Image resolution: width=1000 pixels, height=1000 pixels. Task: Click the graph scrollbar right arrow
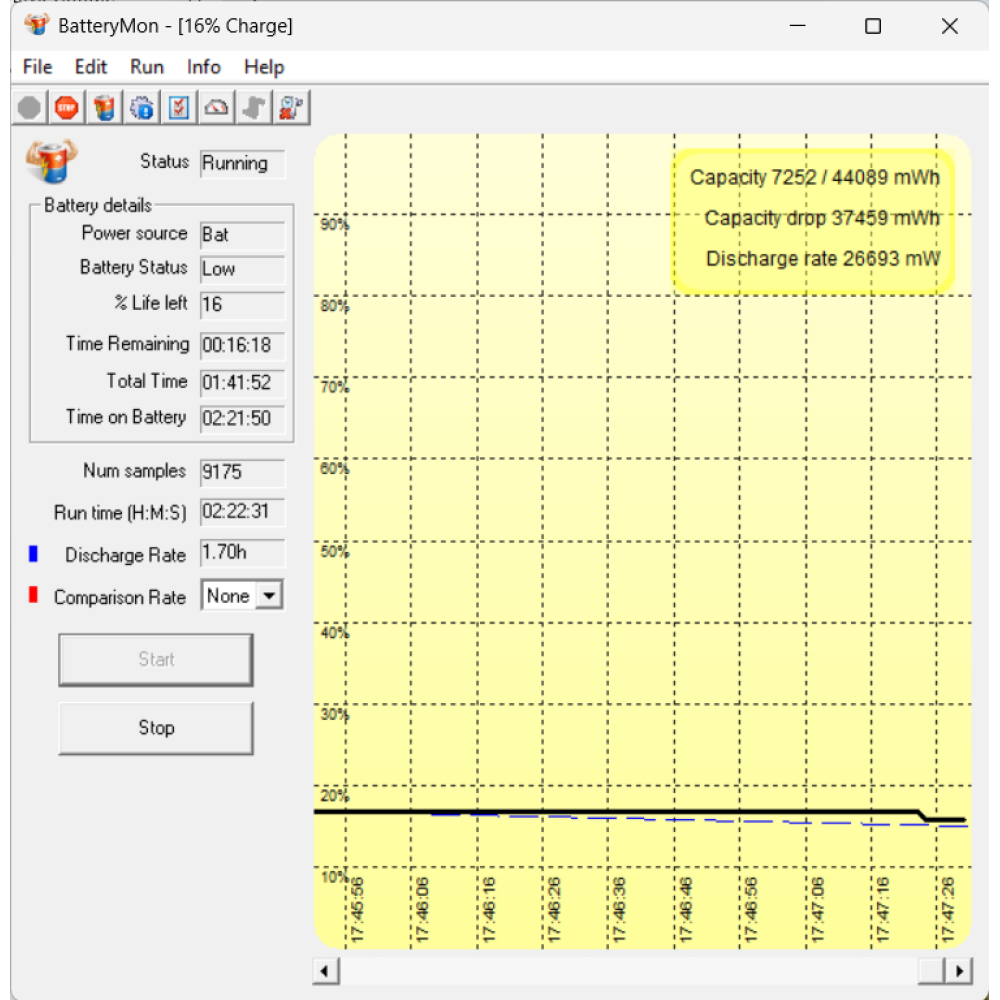[x=959, y=971]
